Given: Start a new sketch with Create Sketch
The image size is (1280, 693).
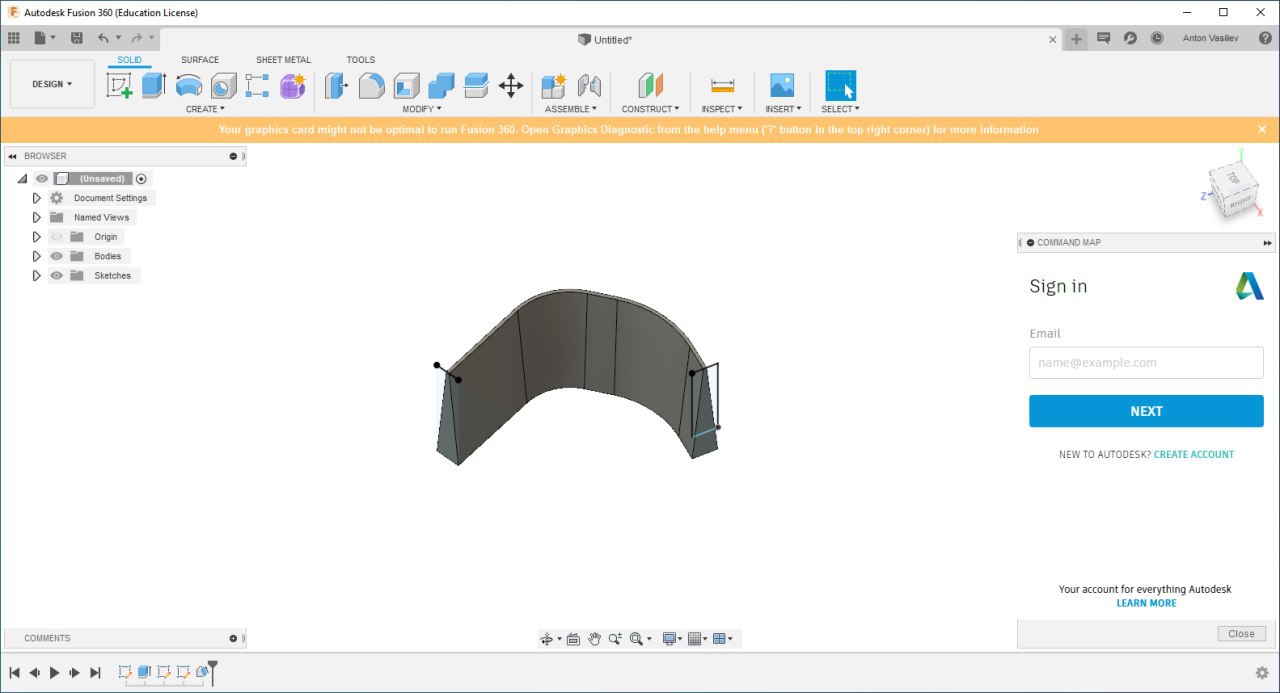Looking at the screenshot, I should pyautogui.click(x=120, y=85).
